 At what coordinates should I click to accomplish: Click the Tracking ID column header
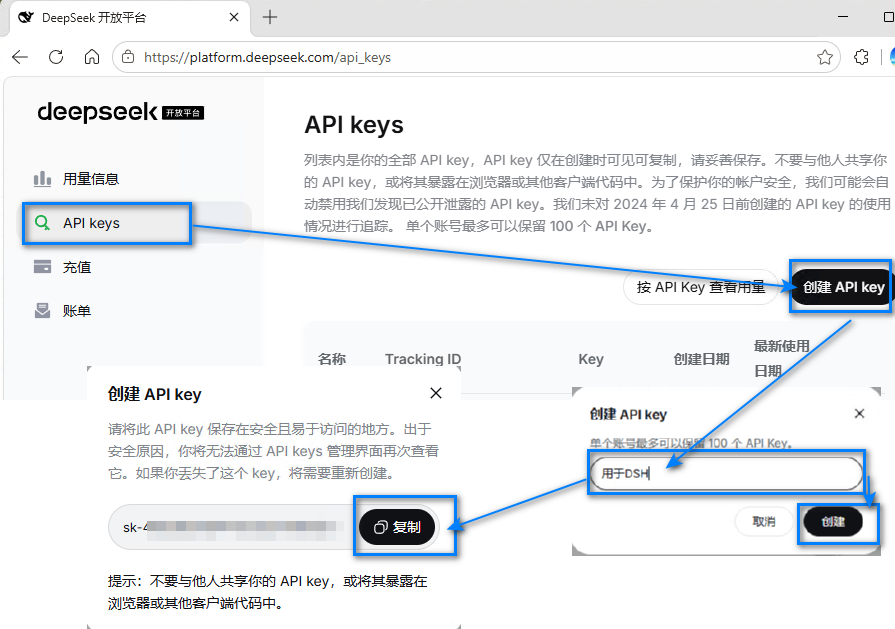click(x=422, y=359)
